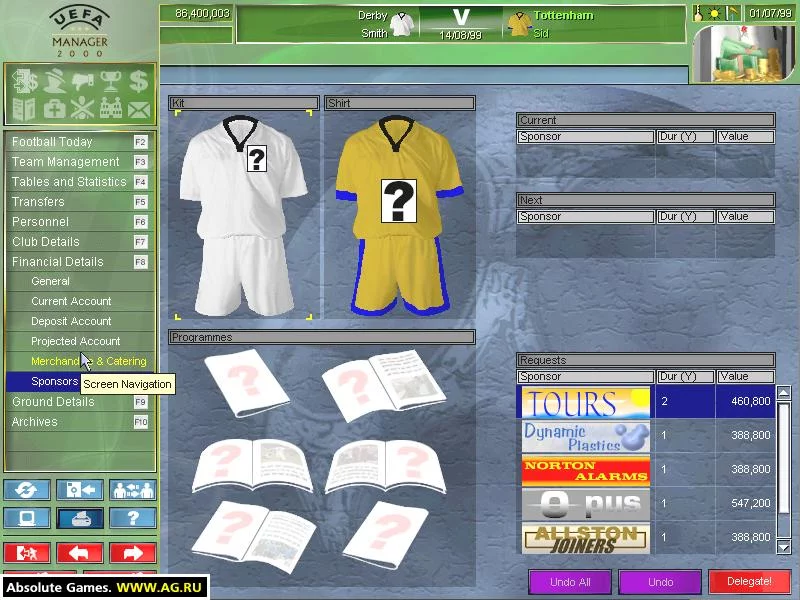Open Tables and Statistics menu
This screenshot has height=600, width=800.
[80, 182]
